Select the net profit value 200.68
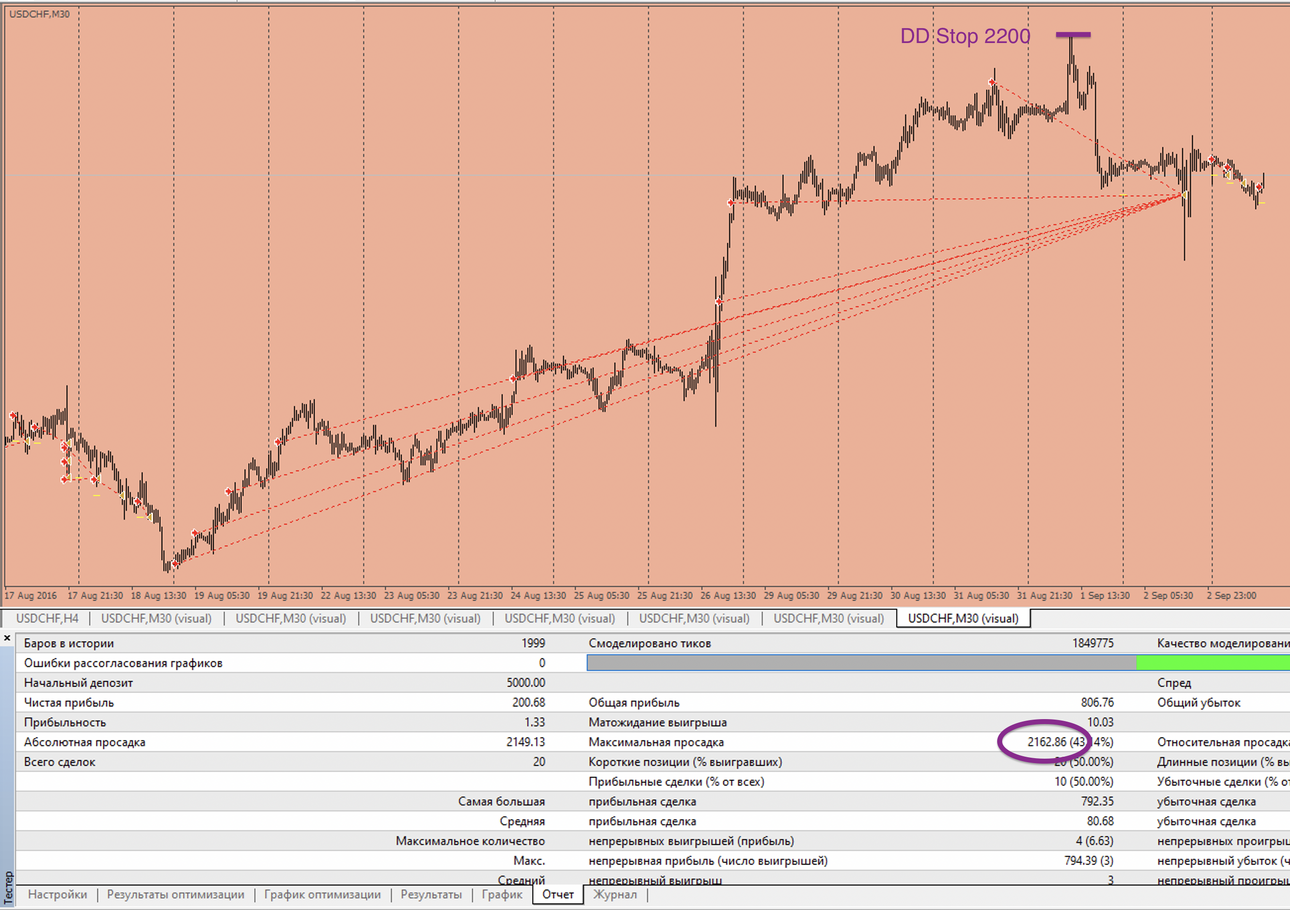This screenshot has width=1290, height=910. (529, 703)
